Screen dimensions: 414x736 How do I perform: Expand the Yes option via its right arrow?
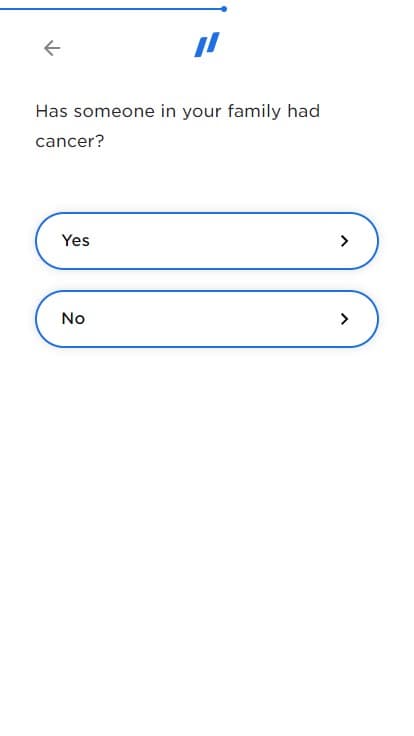coord(345,241)
